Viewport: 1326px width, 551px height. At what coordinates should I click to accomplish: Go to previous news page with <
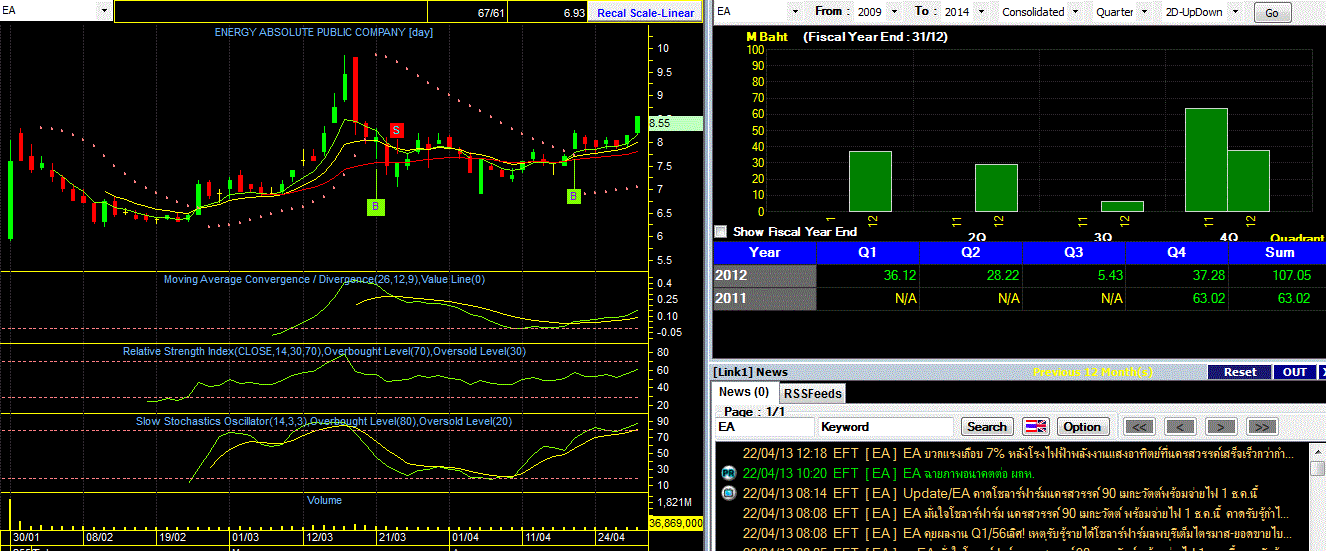pyautogui.click(x=1180, y=427)
